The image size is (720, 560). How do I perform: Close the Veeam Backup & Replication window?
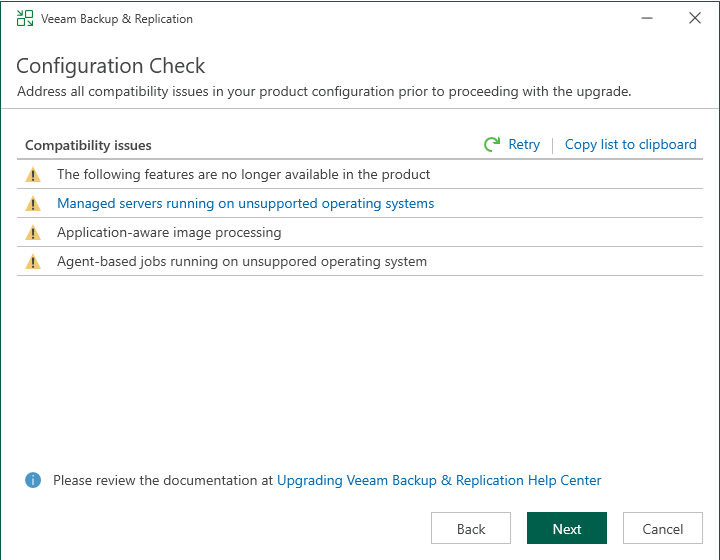[695, 19]
